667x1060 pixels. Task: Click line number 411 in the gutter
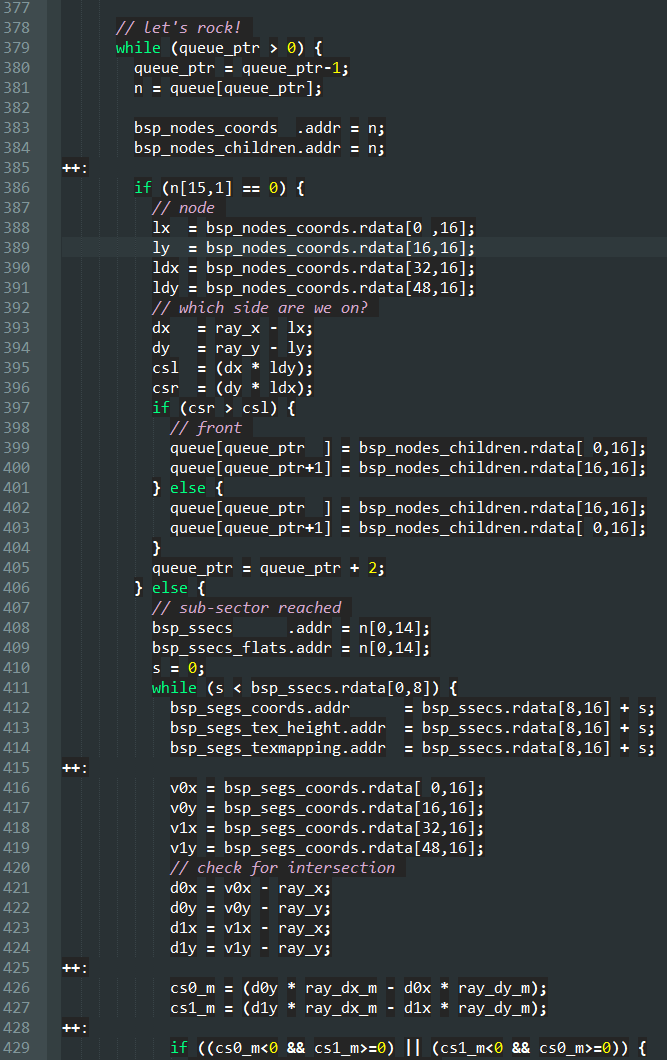(17, 688)
